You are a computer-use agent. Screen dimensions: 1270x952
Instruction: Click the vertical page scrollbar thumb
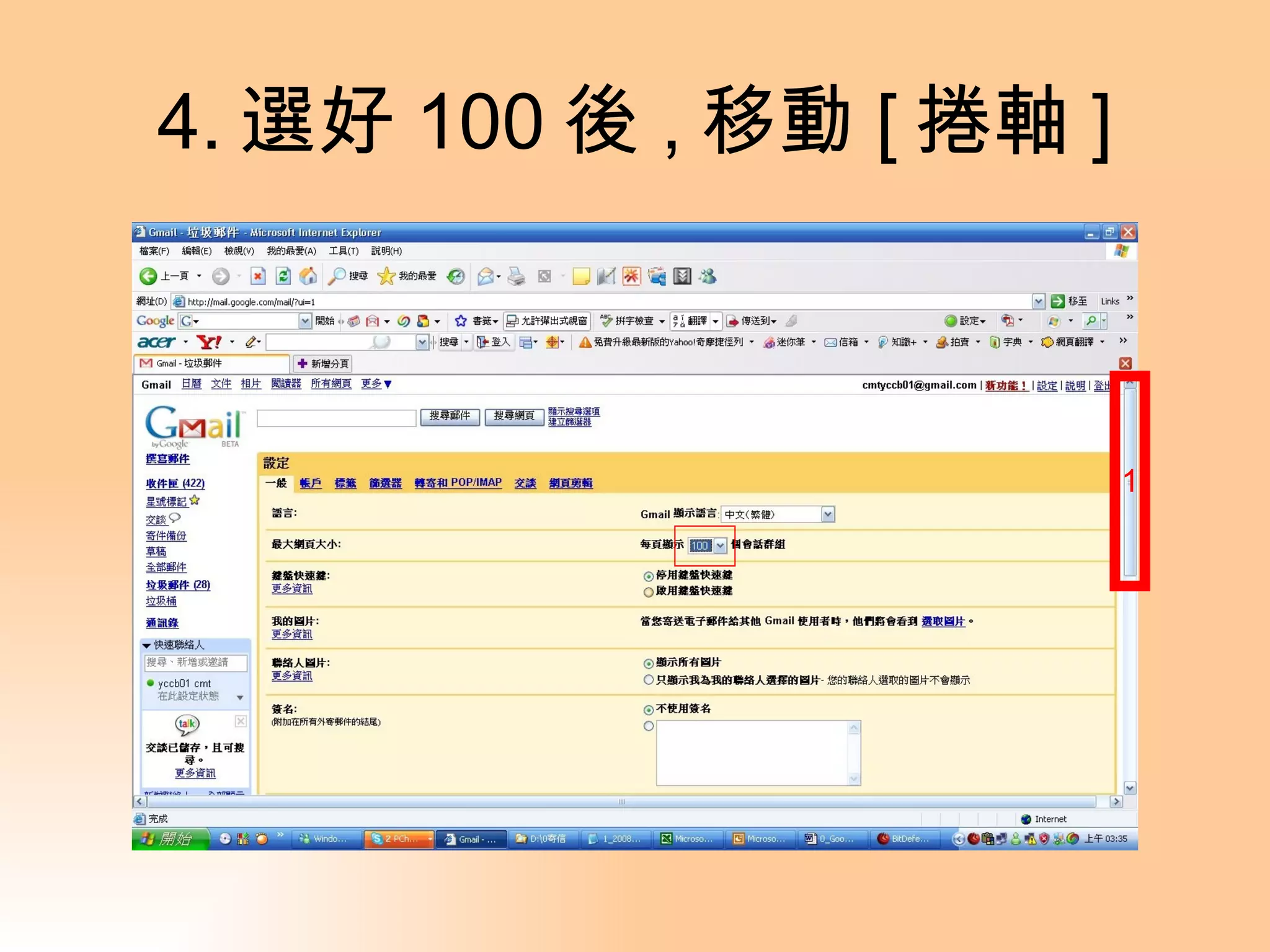pyautogui.click(x=1130, y=481)
